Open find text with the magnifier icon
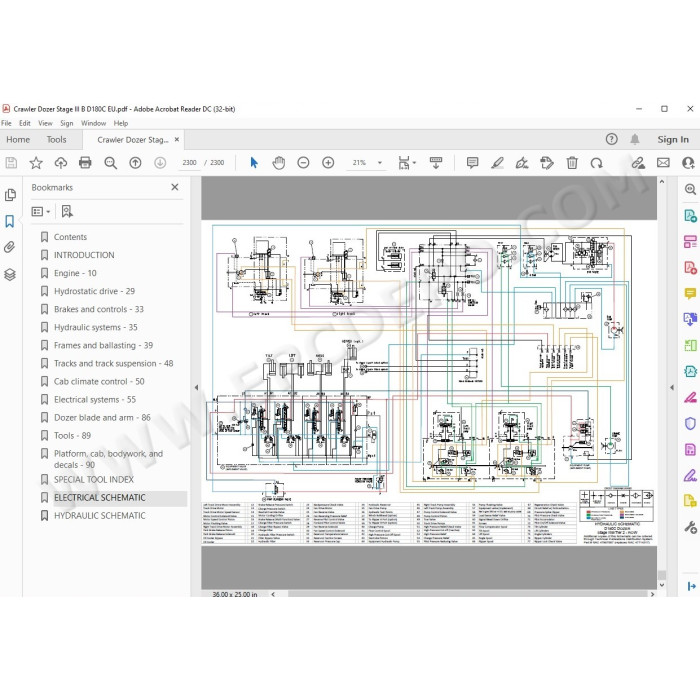This screenshot has height=700, width=700. click(x=110, y=163)
